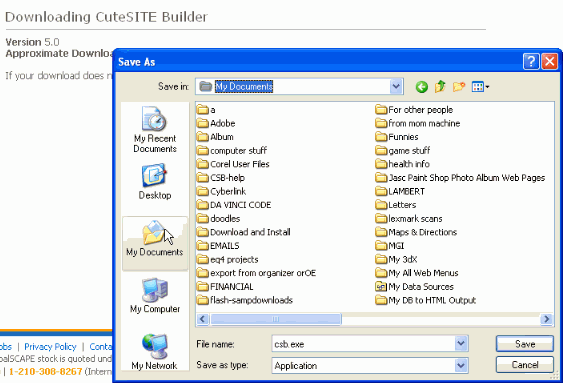The image size is (563, 383).
Task: Open the View menu icon
Action: click(480, 87)
